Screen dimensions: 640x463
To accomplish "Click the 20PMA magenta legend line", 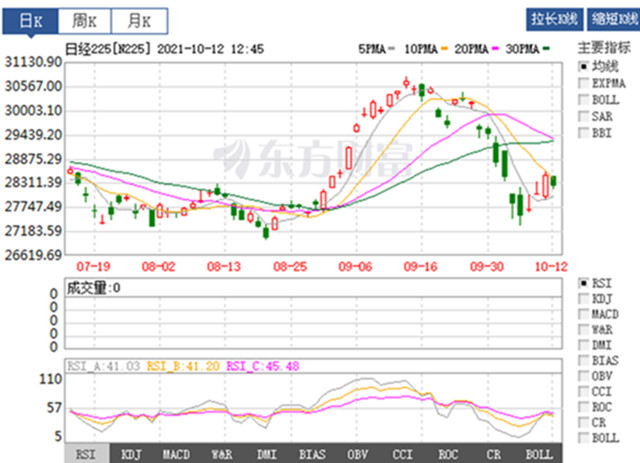I will coord(497,48).
